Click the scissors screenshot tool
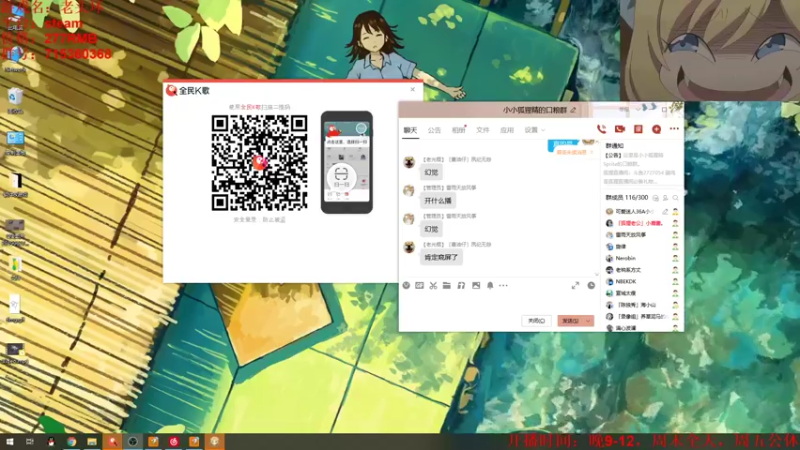The image size is (800, 450). (x=433, y=286)
